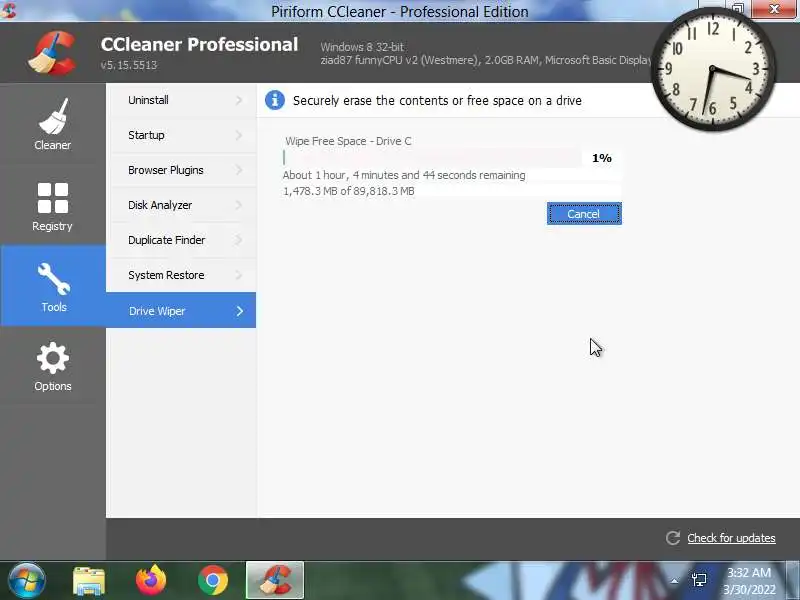Click the CCleaner title bar icon
Image resolution: width=800 pixels, height=600 pixels.
click(8, 10)
